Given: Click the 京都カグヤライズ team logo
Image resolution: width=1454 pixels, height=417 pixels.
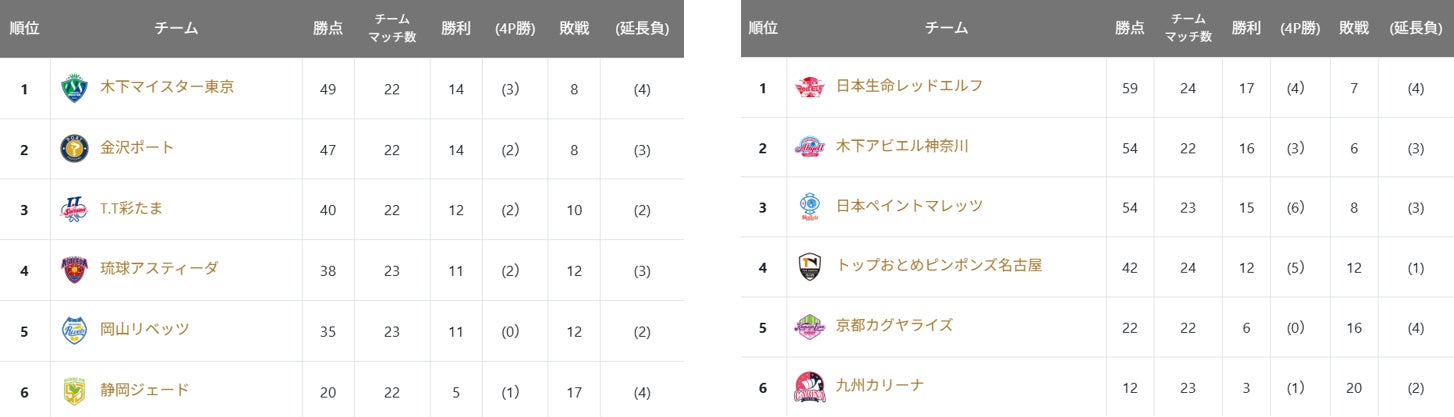Looking at the screenshot, I should click(809, 326).
